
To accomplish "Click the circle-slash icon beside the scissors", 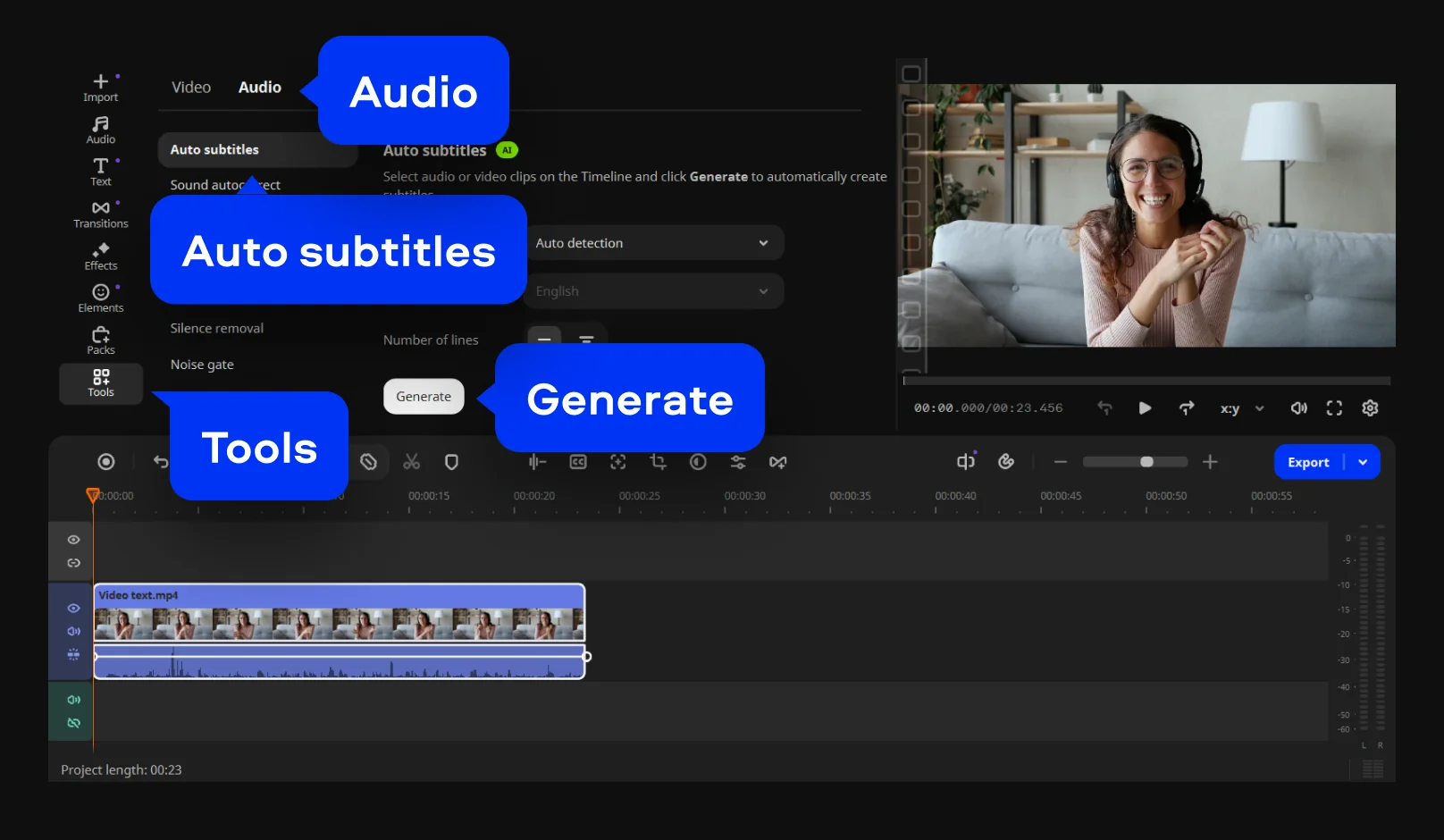I will [x=368, y=462].
